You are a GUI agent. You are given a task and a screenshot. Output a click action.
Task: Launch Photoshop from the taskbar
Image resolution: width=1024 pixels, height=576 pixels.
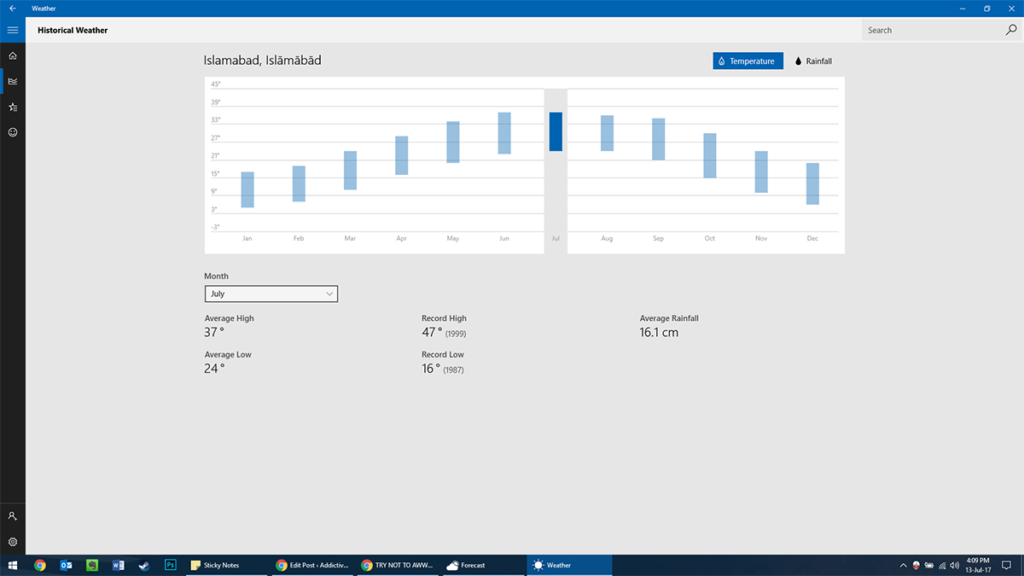(x=170, y=564)
